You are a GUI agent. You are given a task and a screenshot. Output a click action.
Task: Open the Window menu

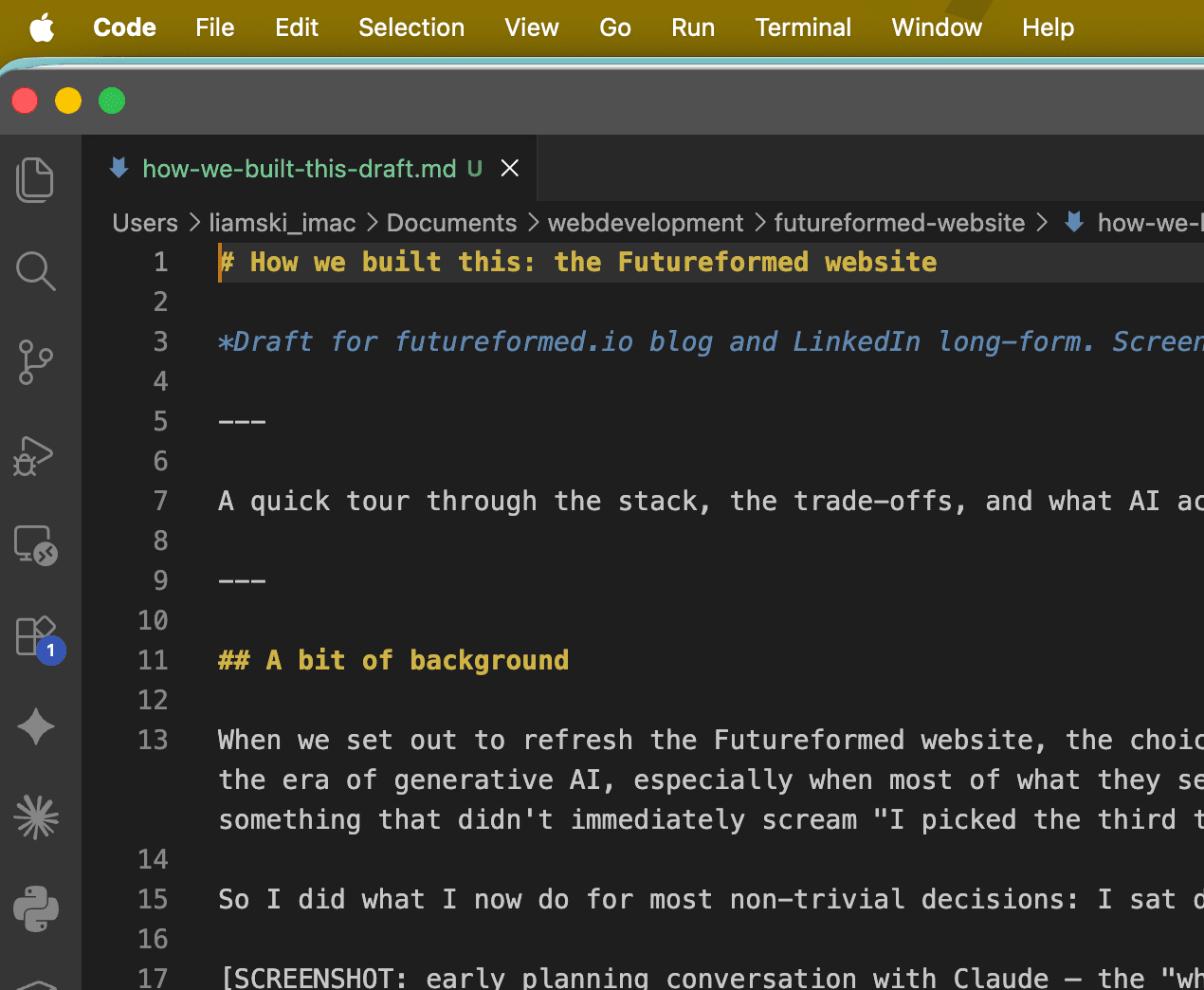(x=937, y=27)
